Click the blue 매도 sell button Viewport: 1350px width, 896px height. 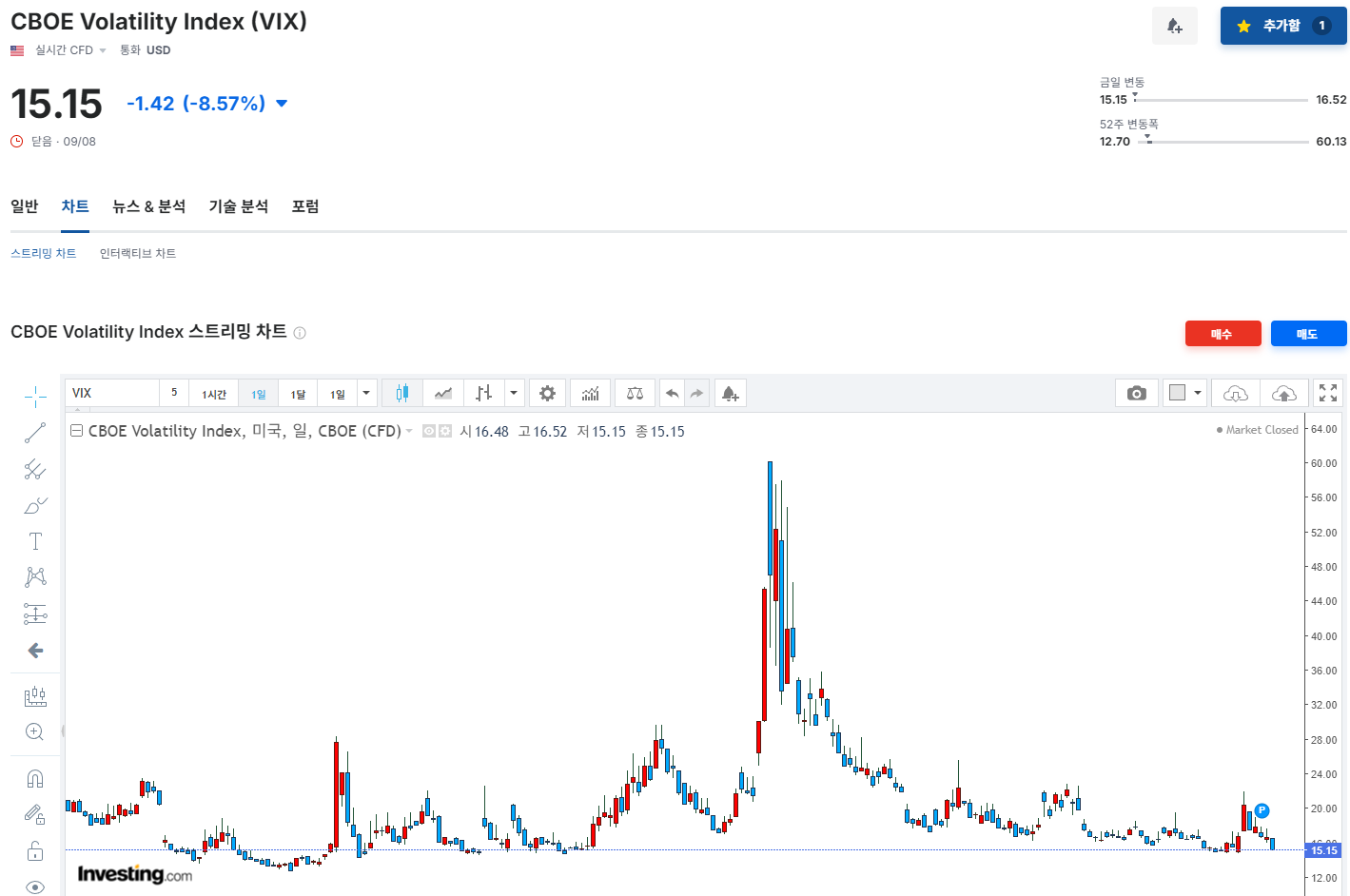point(1308,334)
